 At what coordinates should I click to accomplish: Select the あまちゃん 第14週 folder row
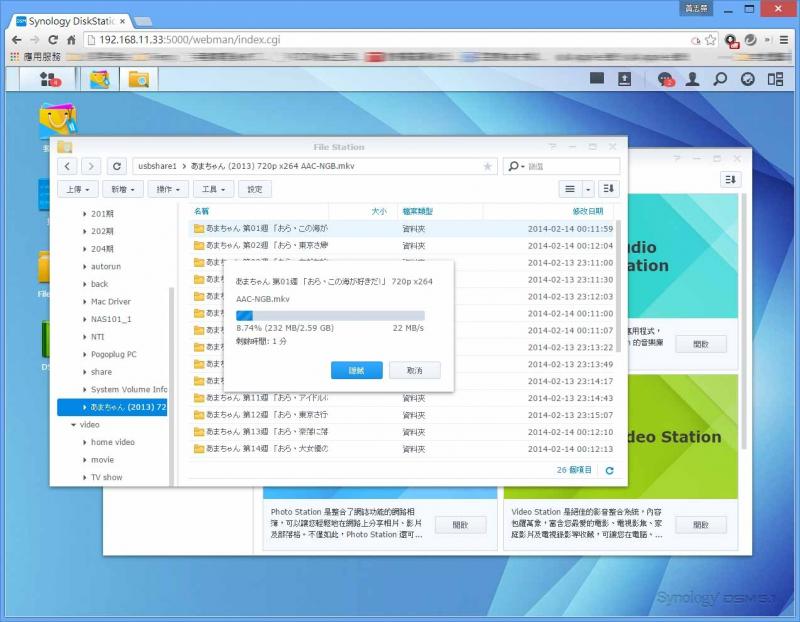tap(403, 449)
